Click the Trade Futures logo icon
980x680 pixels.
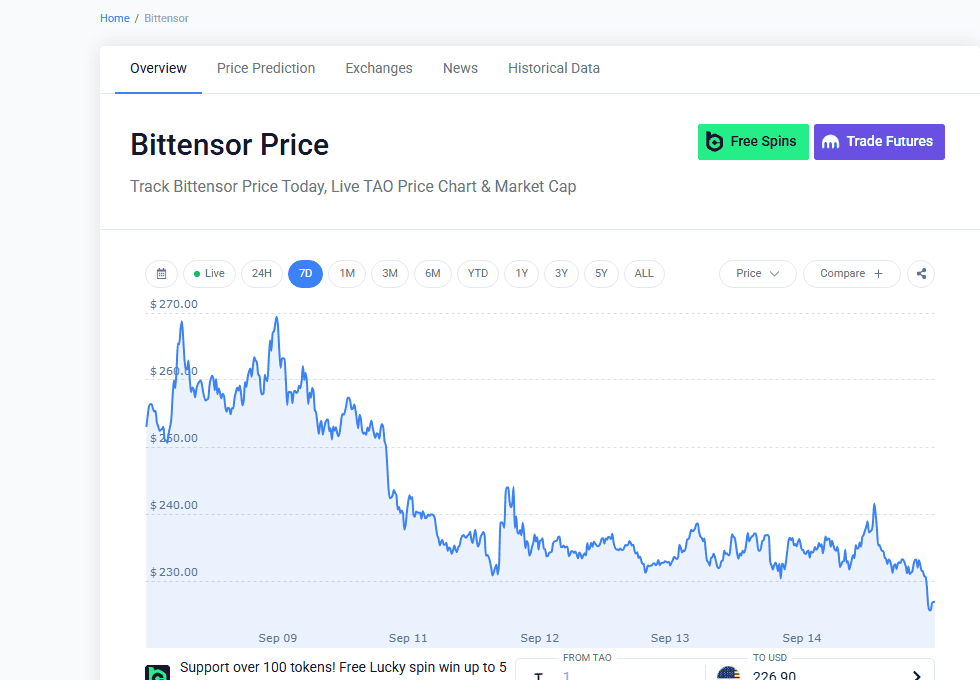[x=830, y=142]
